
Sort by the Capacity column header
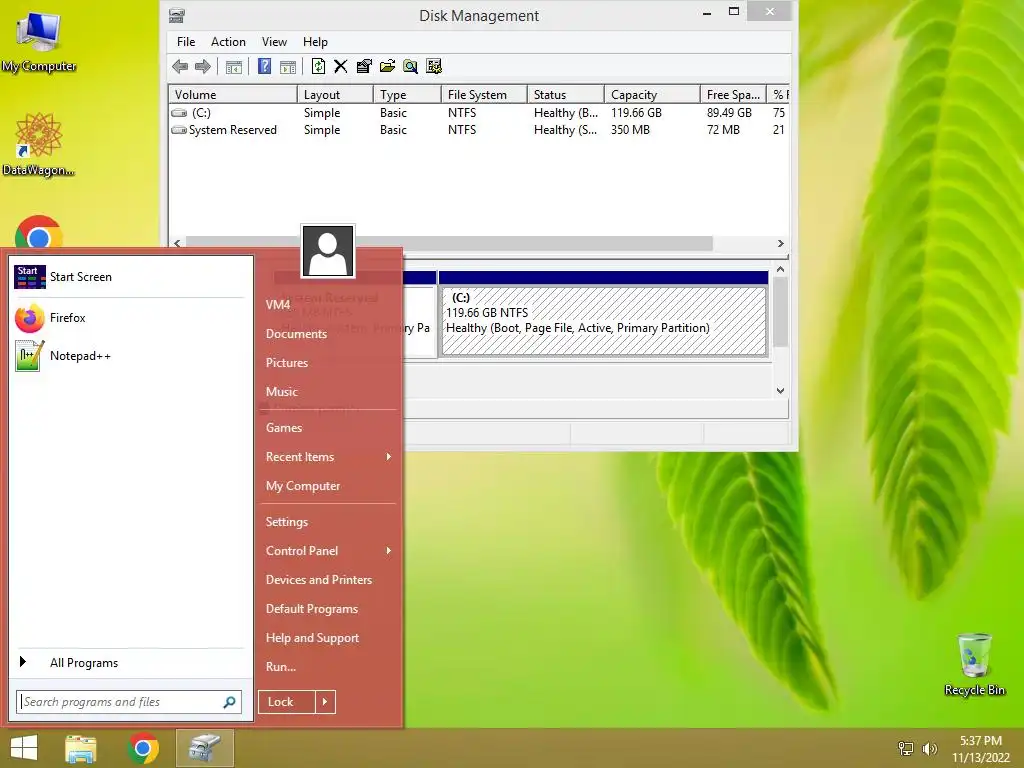pos(652,95)
